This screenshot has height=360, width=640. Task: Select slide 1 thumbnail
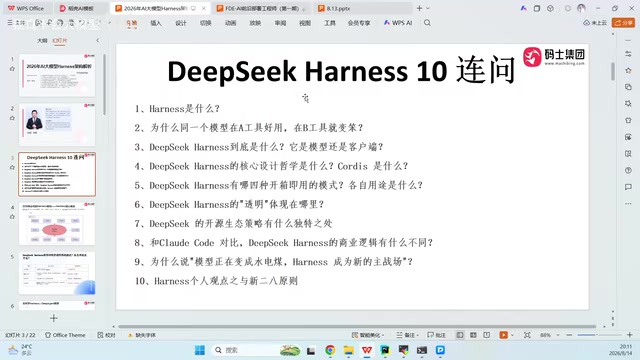(x=57, y=75)
